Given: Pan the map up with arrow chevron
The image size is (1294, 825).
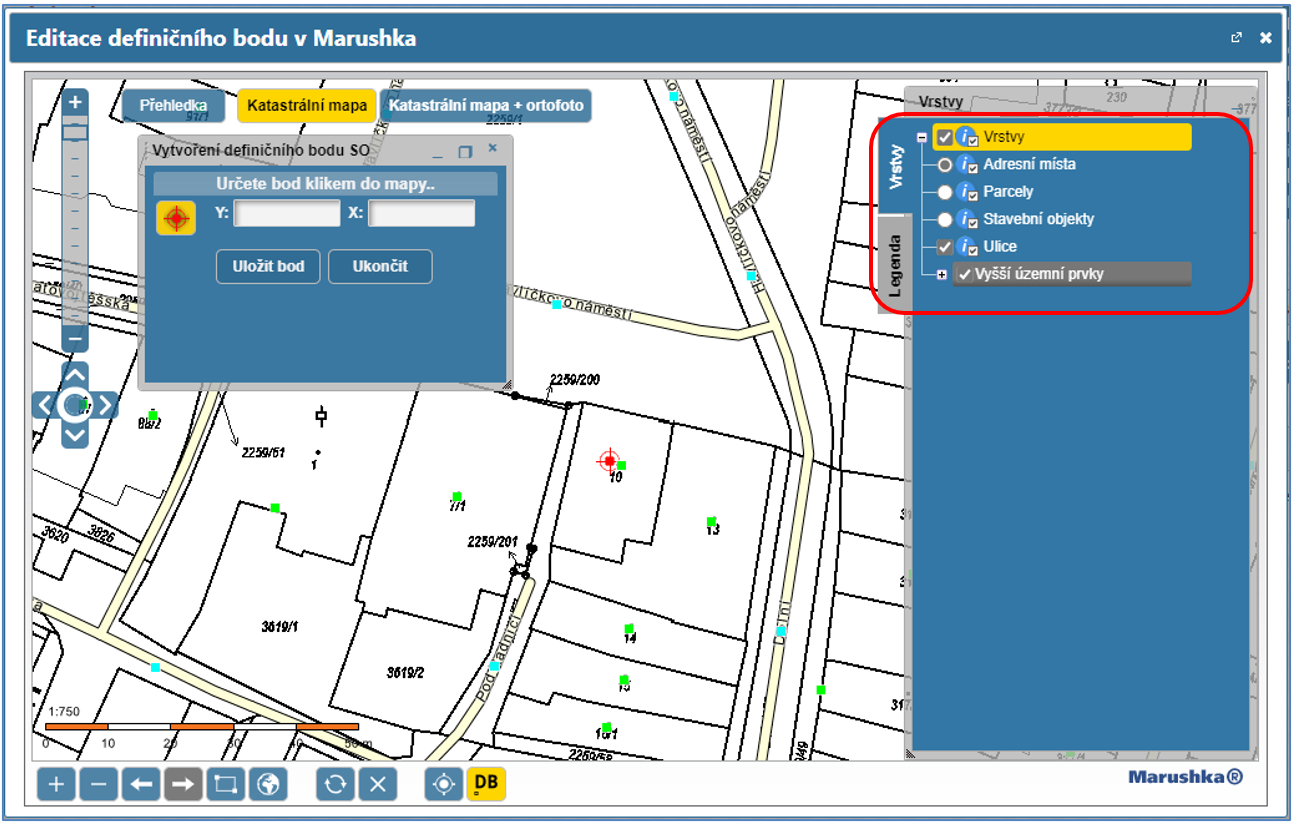Looking at the screenshot, I should (75, 374).
